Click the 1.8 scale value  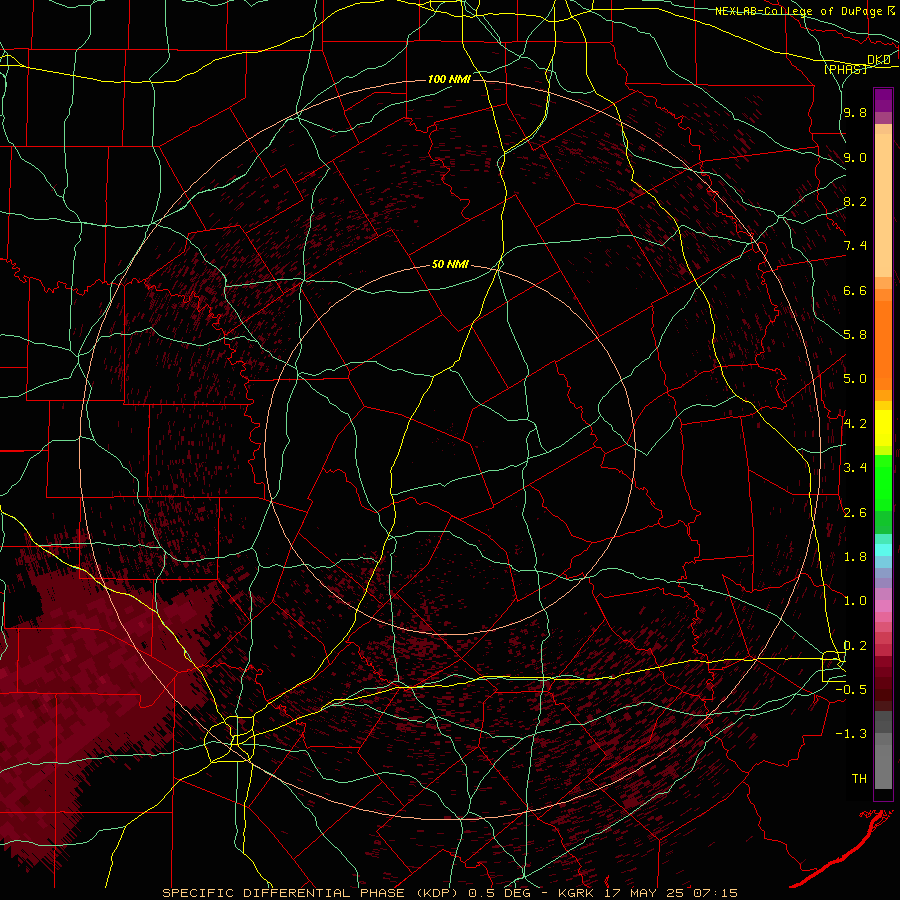(x=855, y=557)
